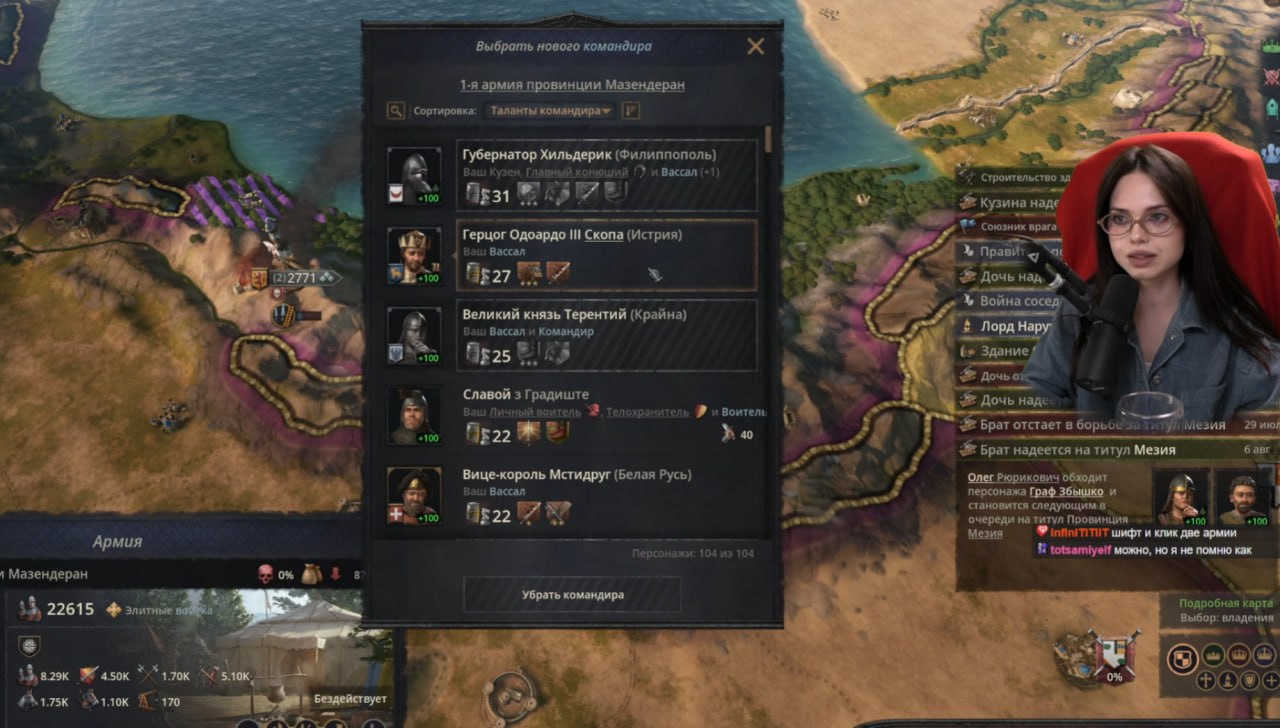Viewport: 1280px width, 728px height.
Task: Expand more map modes plus icon
Action: 1271,681
